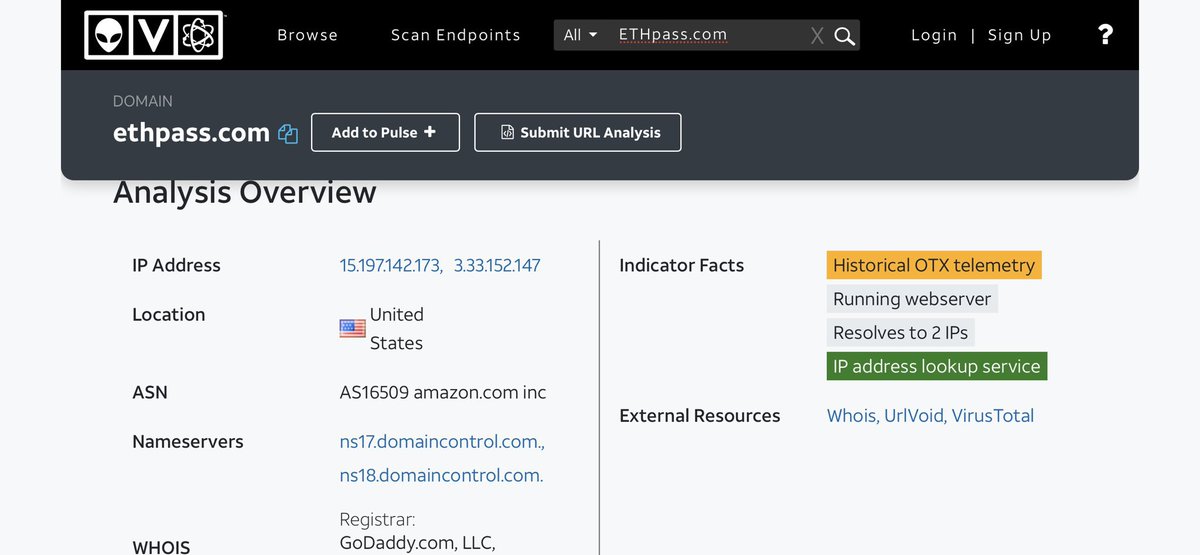This screenshot has height=555, width=1200.
Task: Clear the search field with X
Action: click(x=817, y=36)
